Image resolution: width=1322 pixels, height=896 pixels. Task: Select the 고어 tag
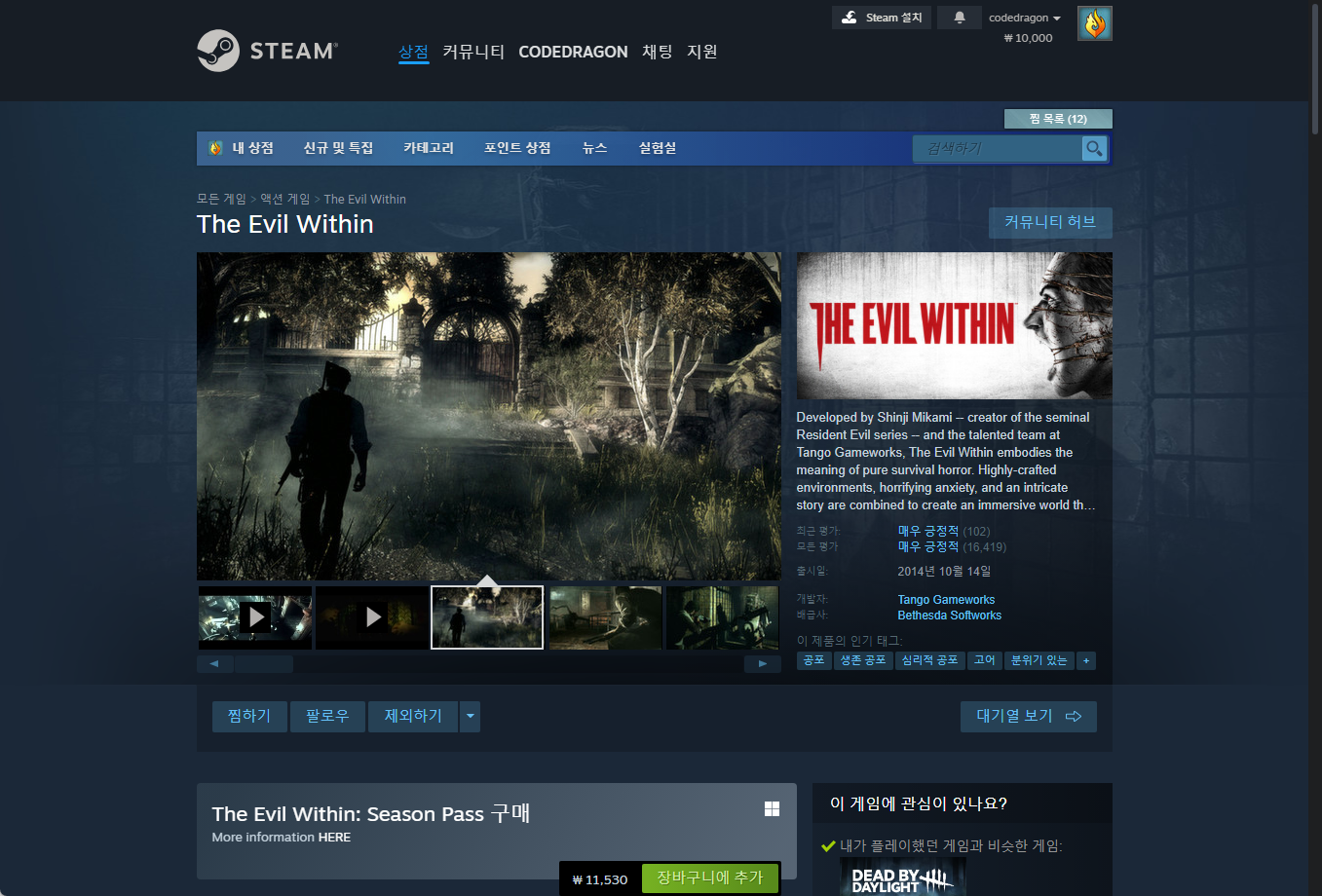[x=985, y=660]
